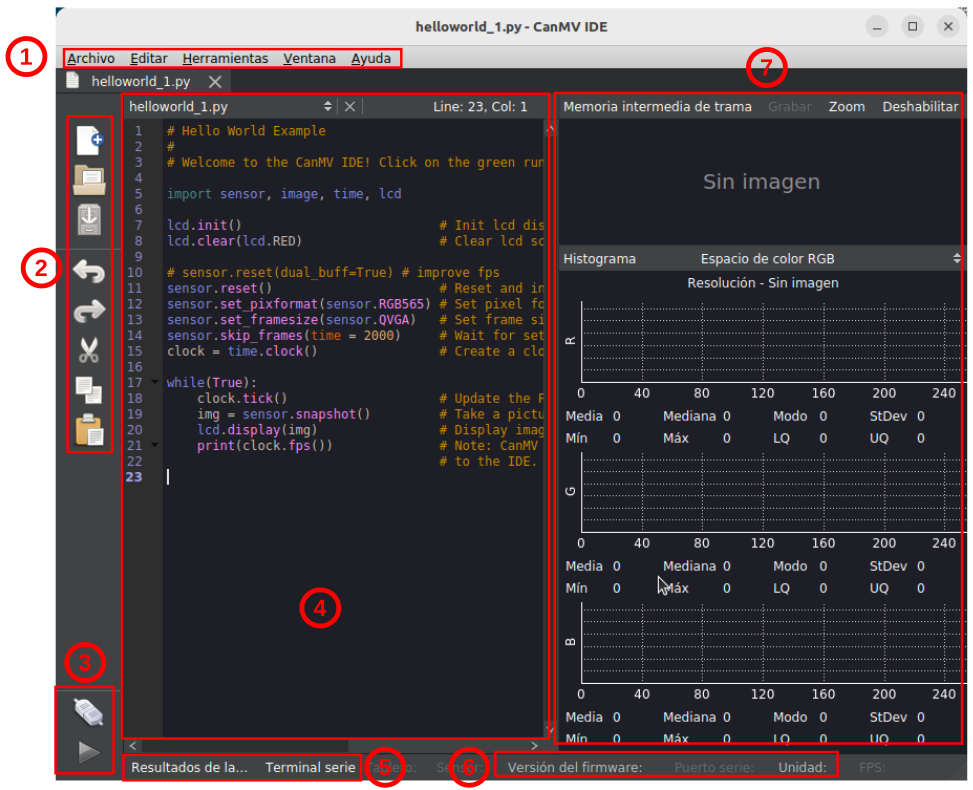
Task: Click the Versión del firmware status label
Action: (575, 768)
